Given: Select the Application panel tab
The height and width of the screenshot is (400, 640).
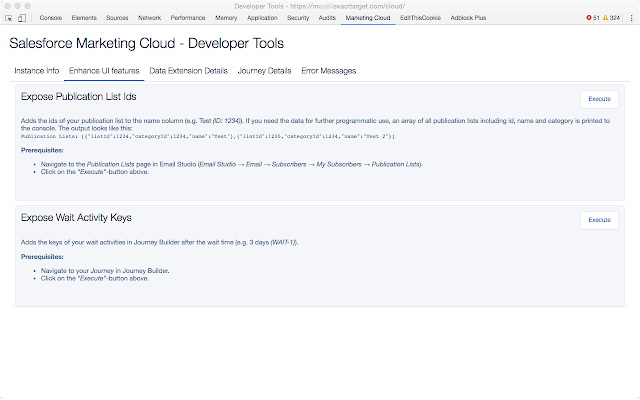Looking at the screenshot, I should [262, 18].
